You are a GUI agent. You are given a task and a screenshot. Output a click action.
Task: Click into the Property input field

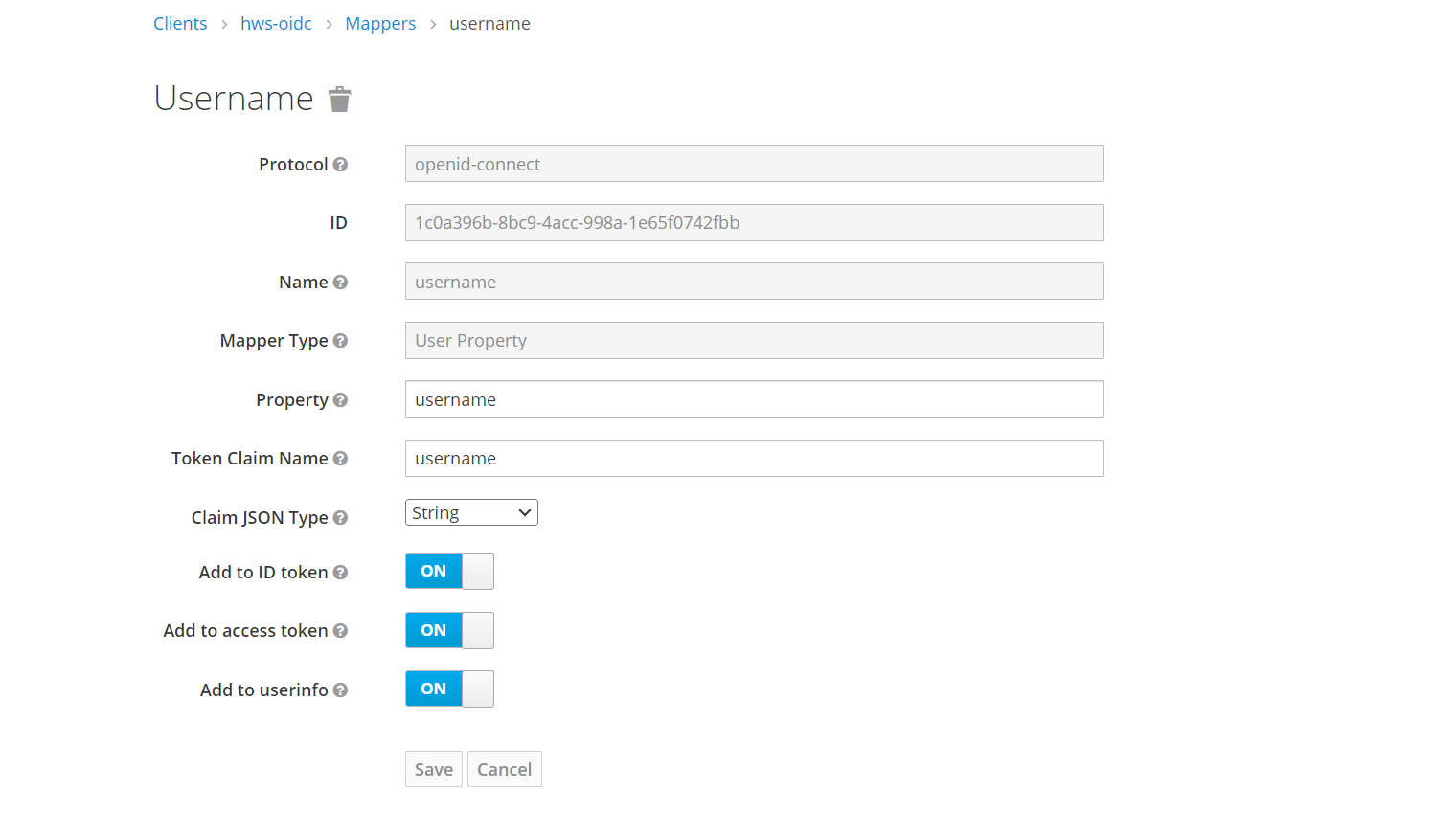(x=754, y=399)
